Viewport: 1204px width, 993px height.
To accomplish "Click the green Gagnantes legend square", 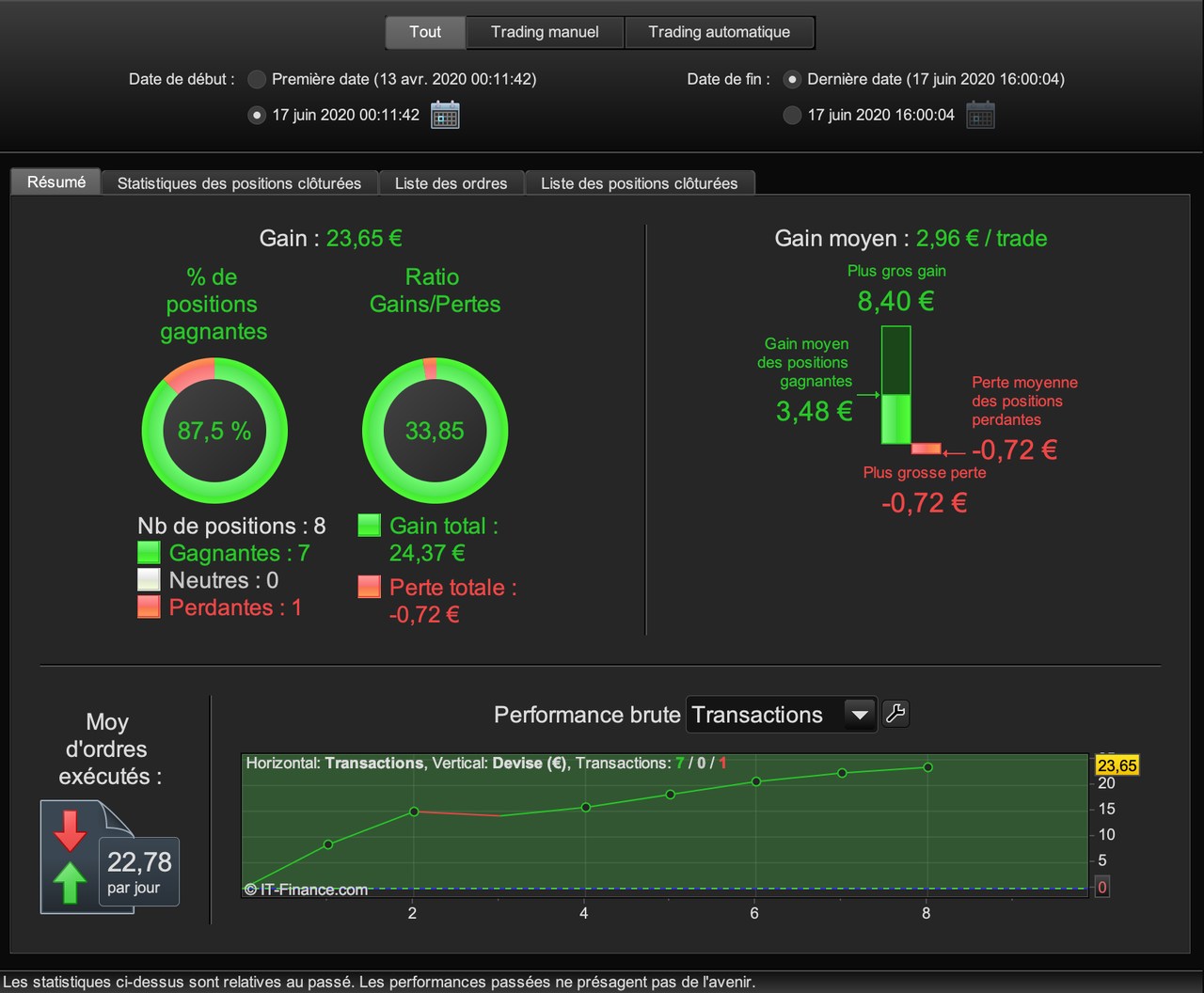I will 149,552.
